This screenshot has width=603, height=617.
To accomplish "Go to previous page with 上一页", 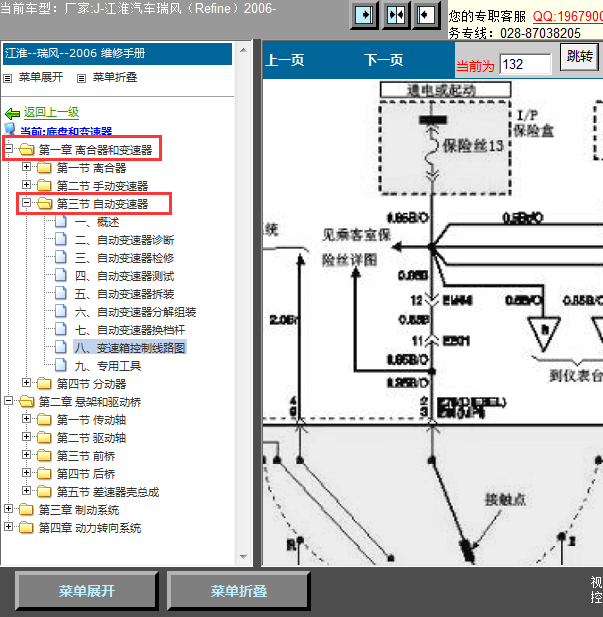I will (x=285, y=60).
